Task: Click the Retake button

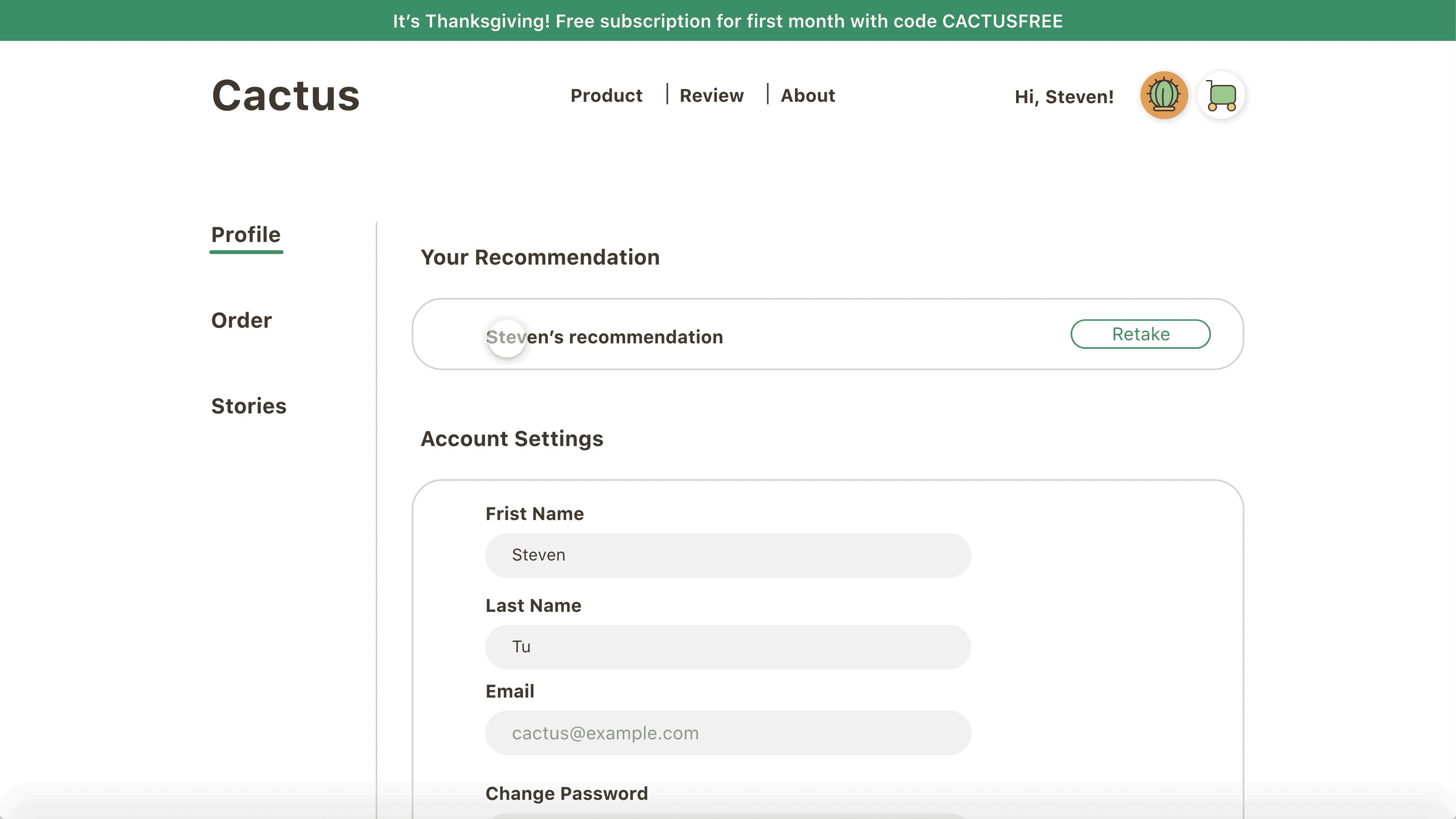Action: point(1141,334)
